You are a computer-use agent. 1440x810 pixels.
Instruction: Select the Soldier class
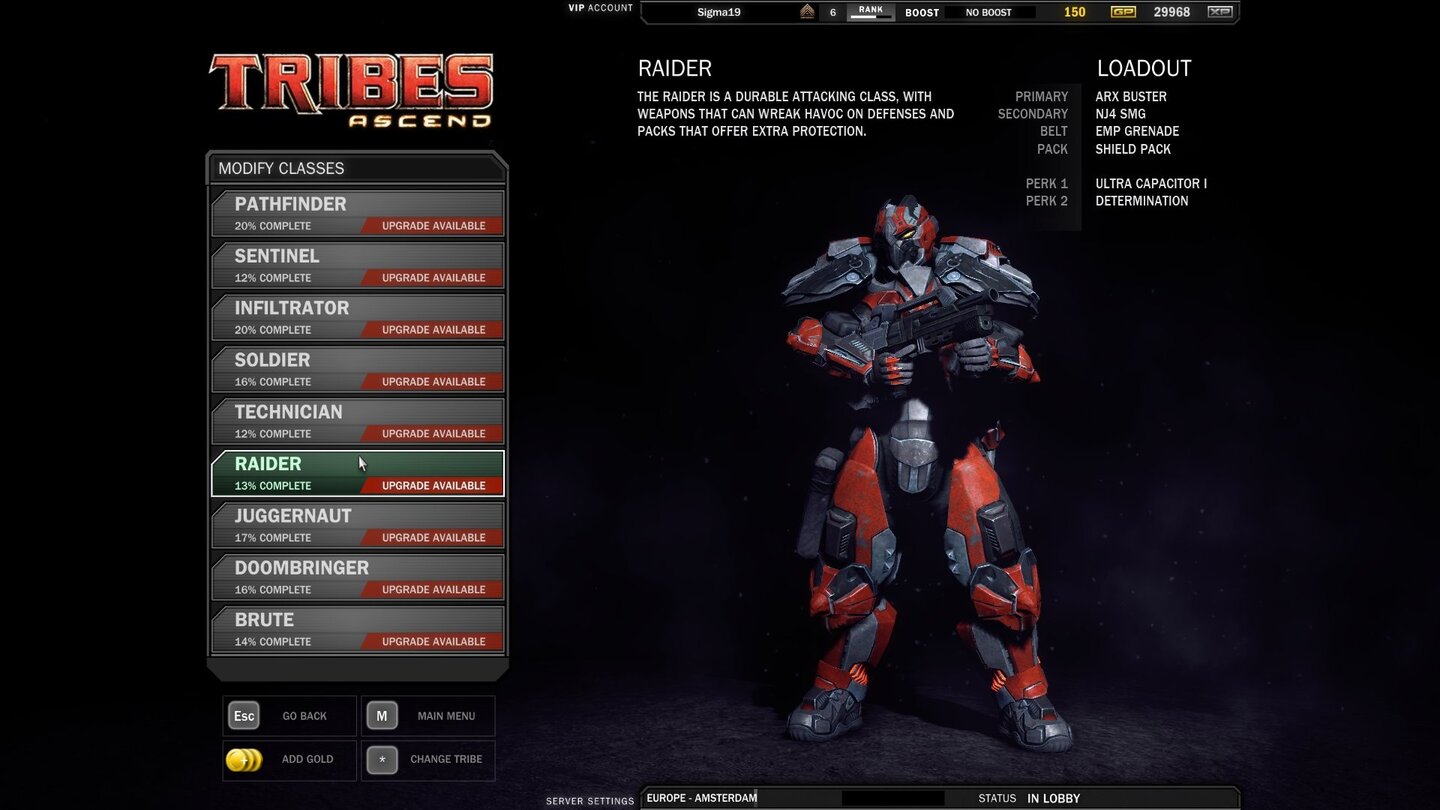click(x=358, y=370)
